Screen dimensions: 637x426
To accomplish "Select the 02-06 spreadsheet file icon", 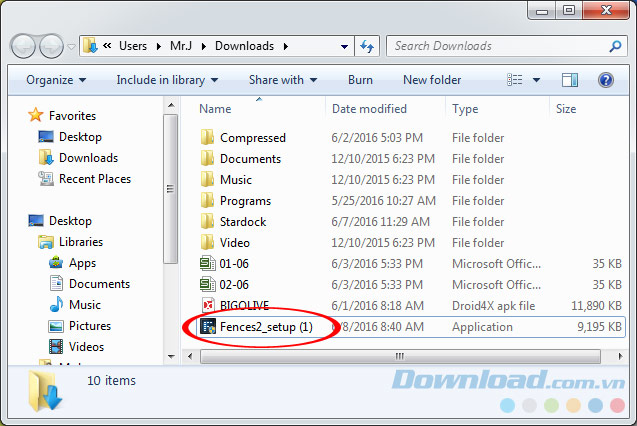I will coord(208,284).
